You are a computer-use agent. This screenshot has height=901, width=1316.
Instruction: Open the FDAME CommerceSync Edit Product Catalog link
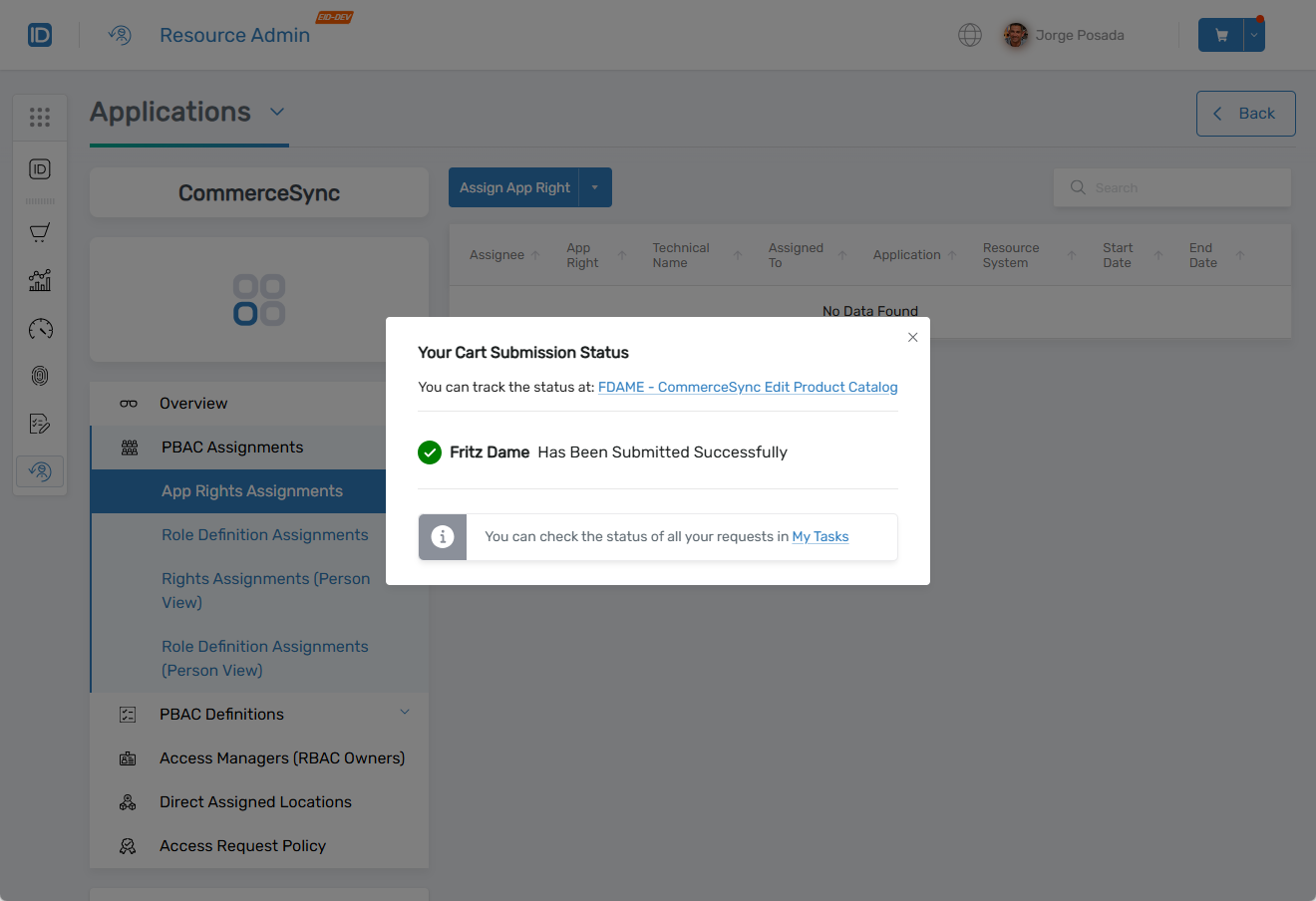tap(748, 387)
